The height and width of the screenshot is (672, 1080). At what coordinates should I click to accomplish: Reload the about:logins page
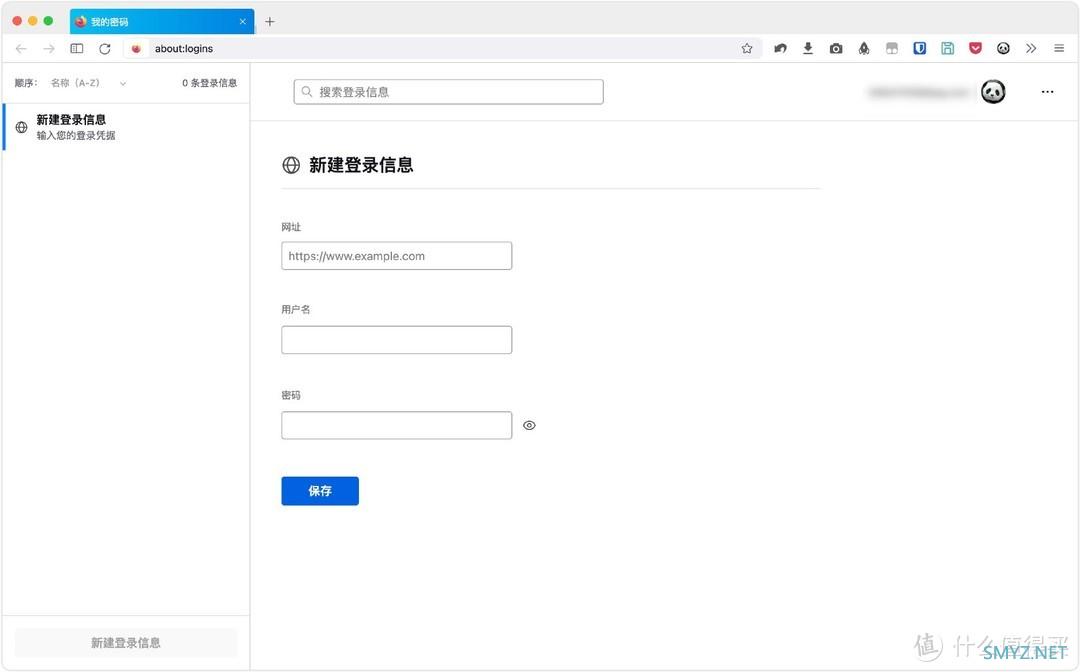pos(105,48)
